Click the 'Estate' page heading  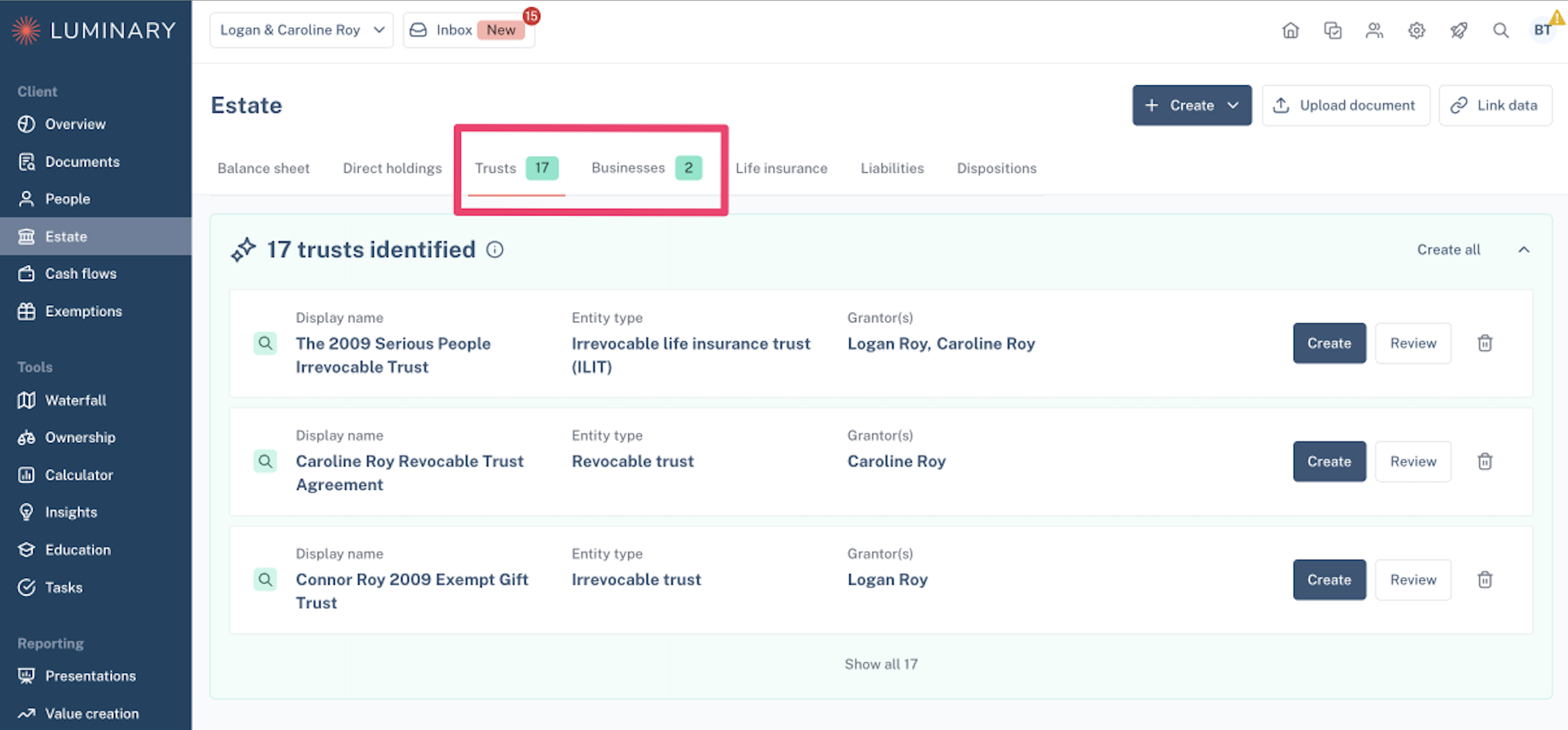(x=246, y=105)
